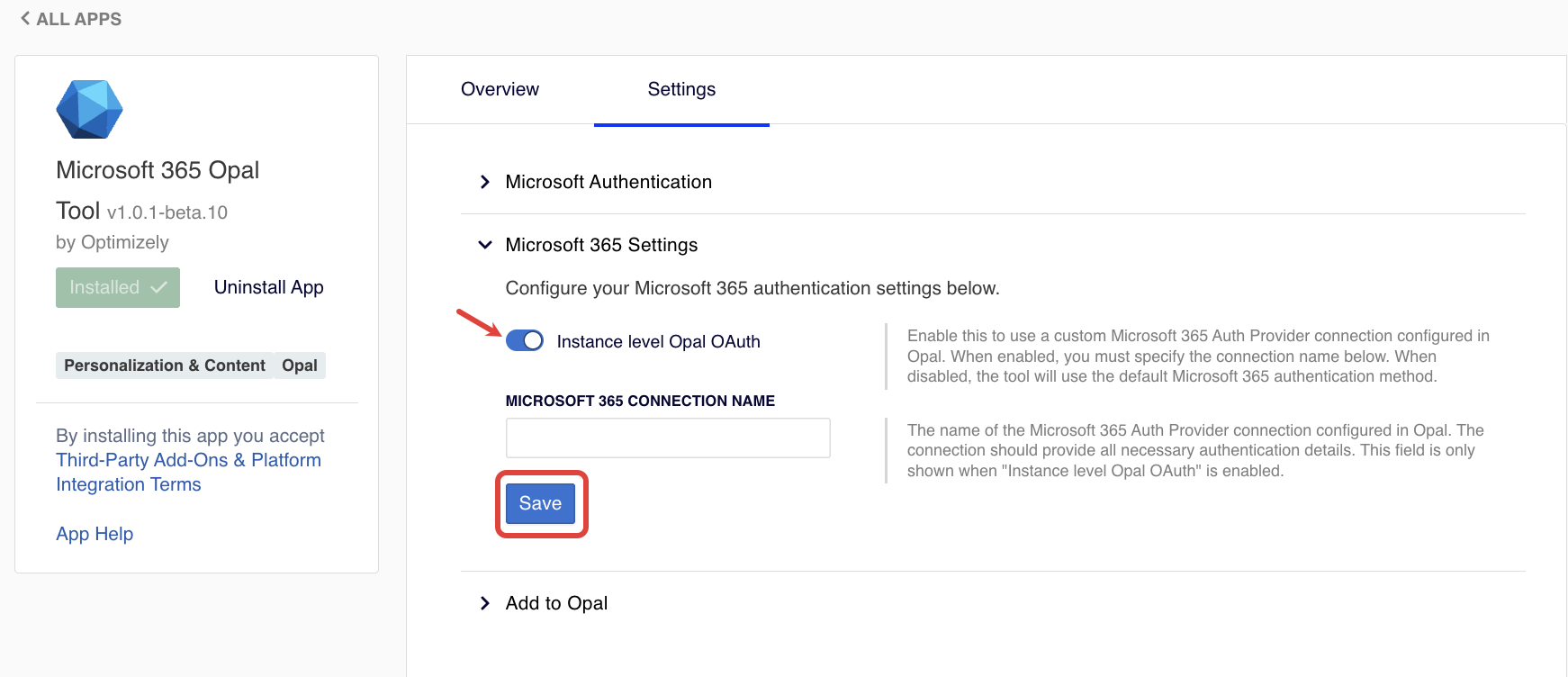Click the Microsoft 365 Opal Tool logo
Image resolution: width=1568 pixels, height=677 pixels.
(89, 109)
